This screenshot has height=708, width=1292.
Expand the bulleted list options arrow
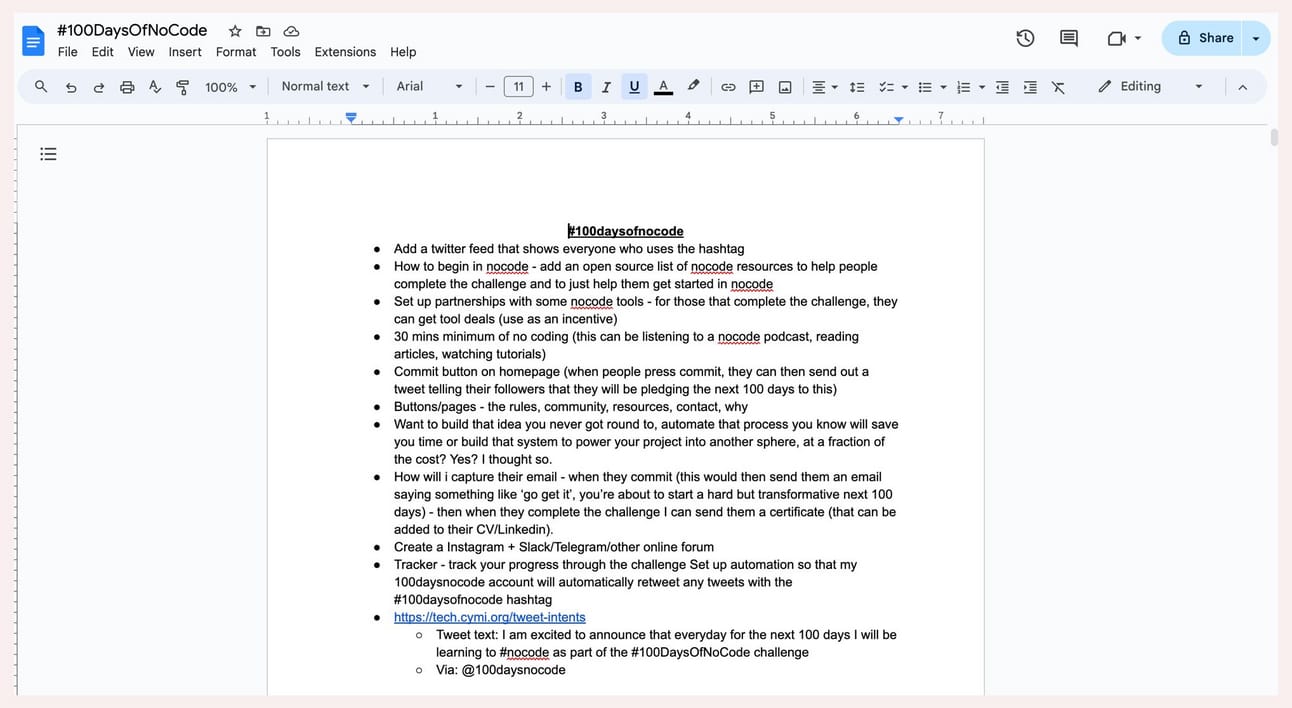(x=943, y=87)
